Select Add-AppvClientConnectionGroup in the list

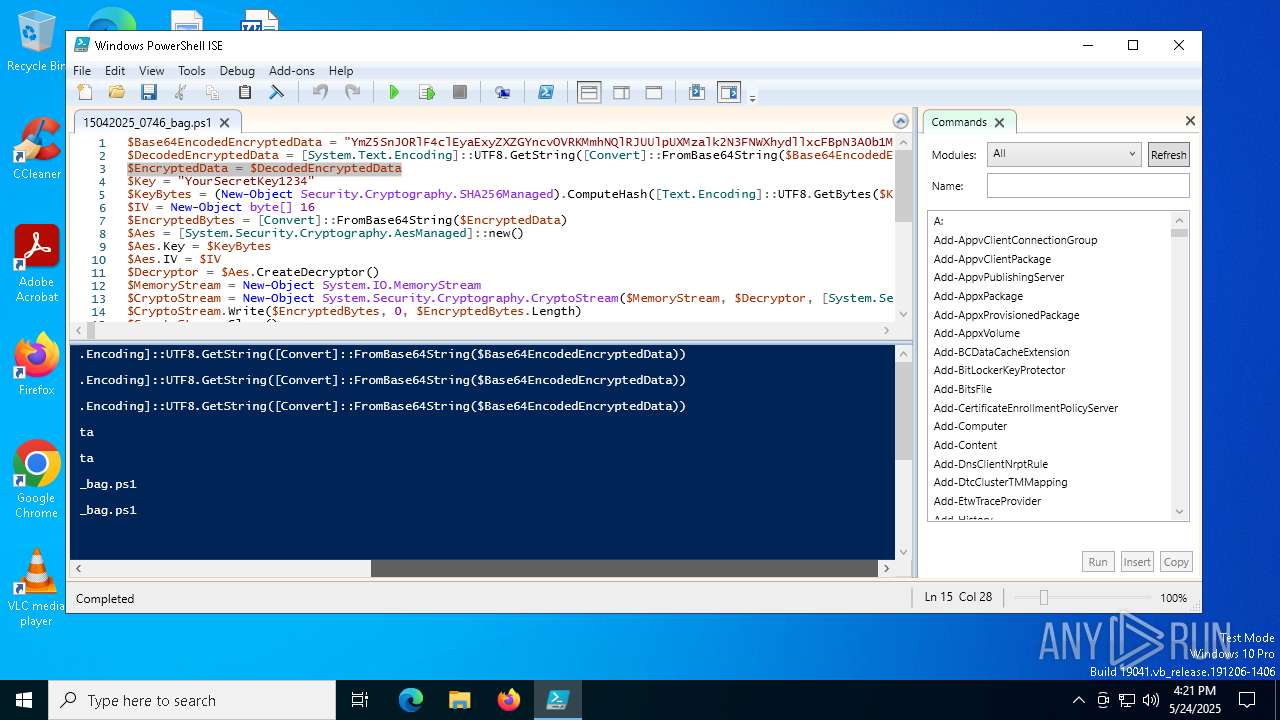1015,240
